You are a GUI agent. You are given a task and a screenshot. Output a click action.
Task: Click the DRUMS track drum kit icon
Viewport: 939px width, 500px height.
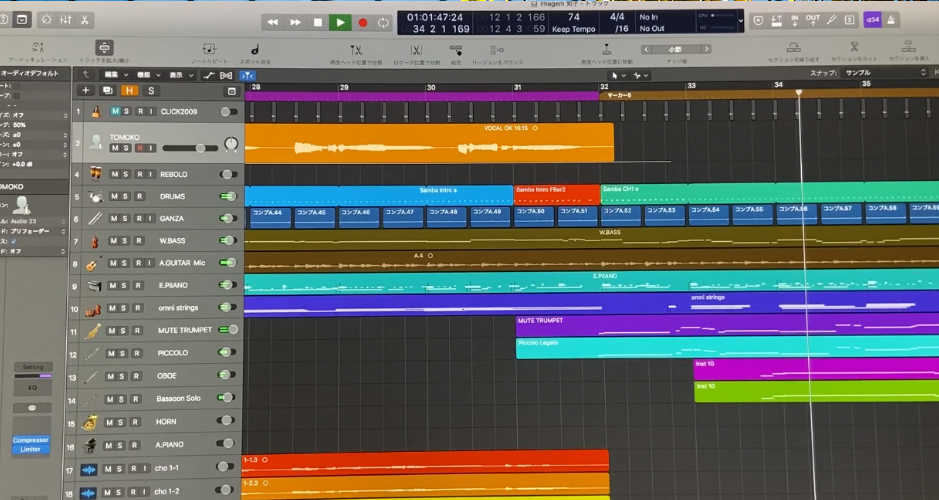[94, 197]
